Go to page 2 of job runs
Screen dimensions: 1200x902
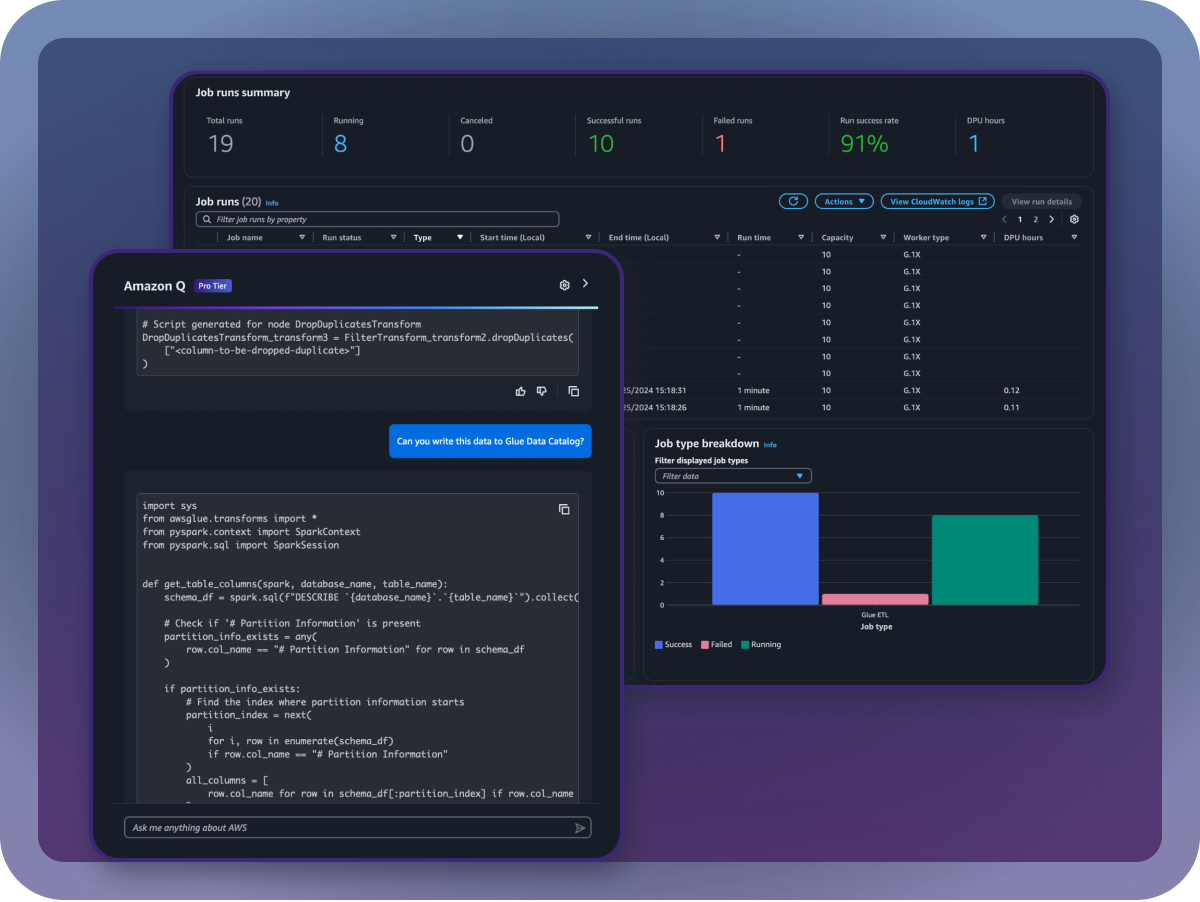(1035, 219)
